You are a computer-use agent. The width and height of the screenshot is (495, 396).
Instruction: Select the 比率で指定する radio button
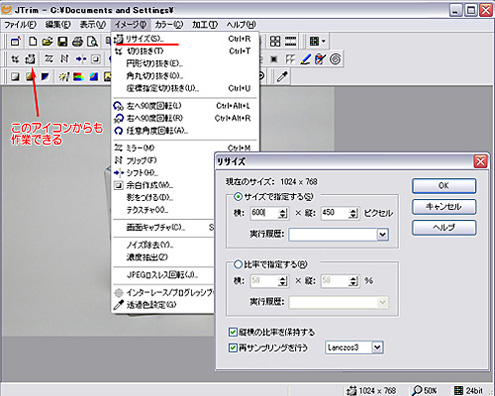point(238,265)
